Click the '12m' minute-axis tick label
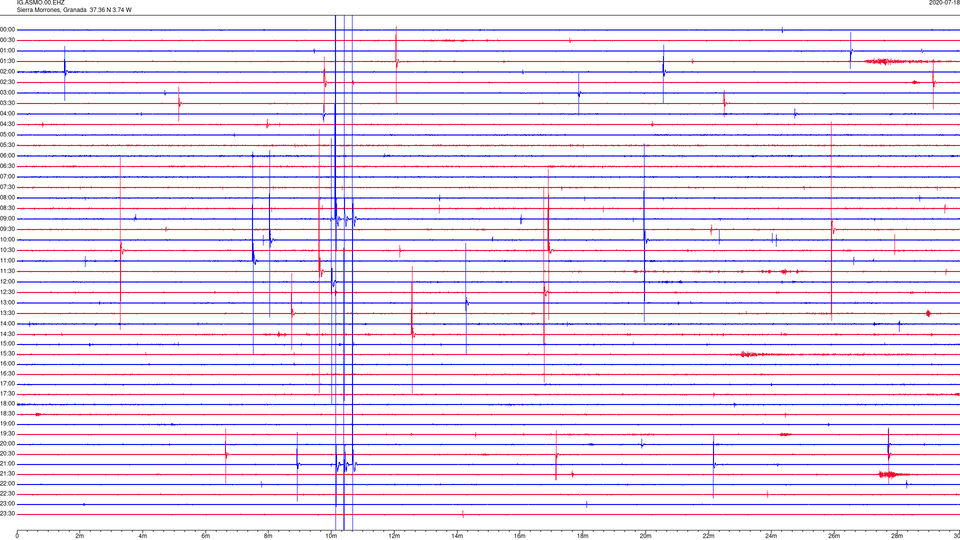 pos(394,536)
